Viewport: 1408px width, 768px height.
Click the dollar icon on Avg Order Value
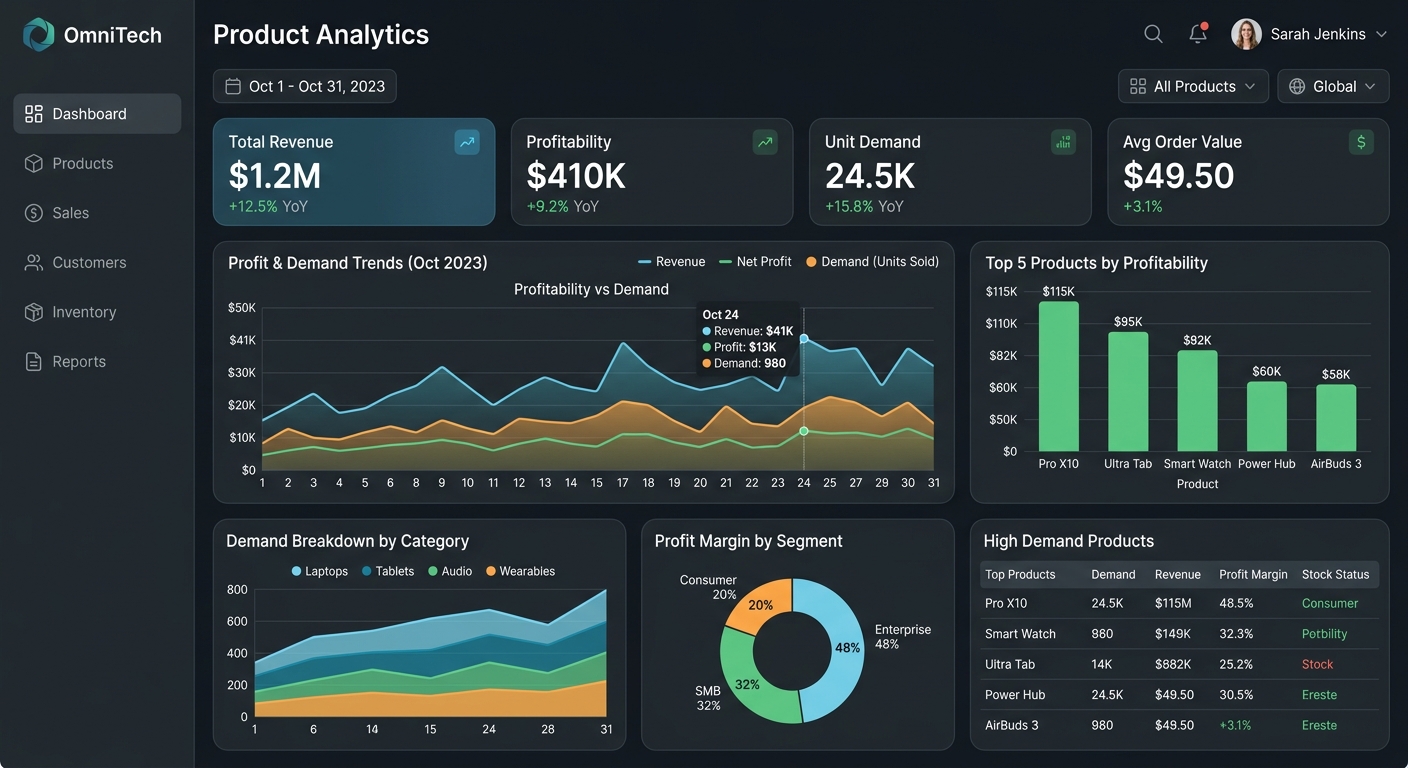point(1361,142)
